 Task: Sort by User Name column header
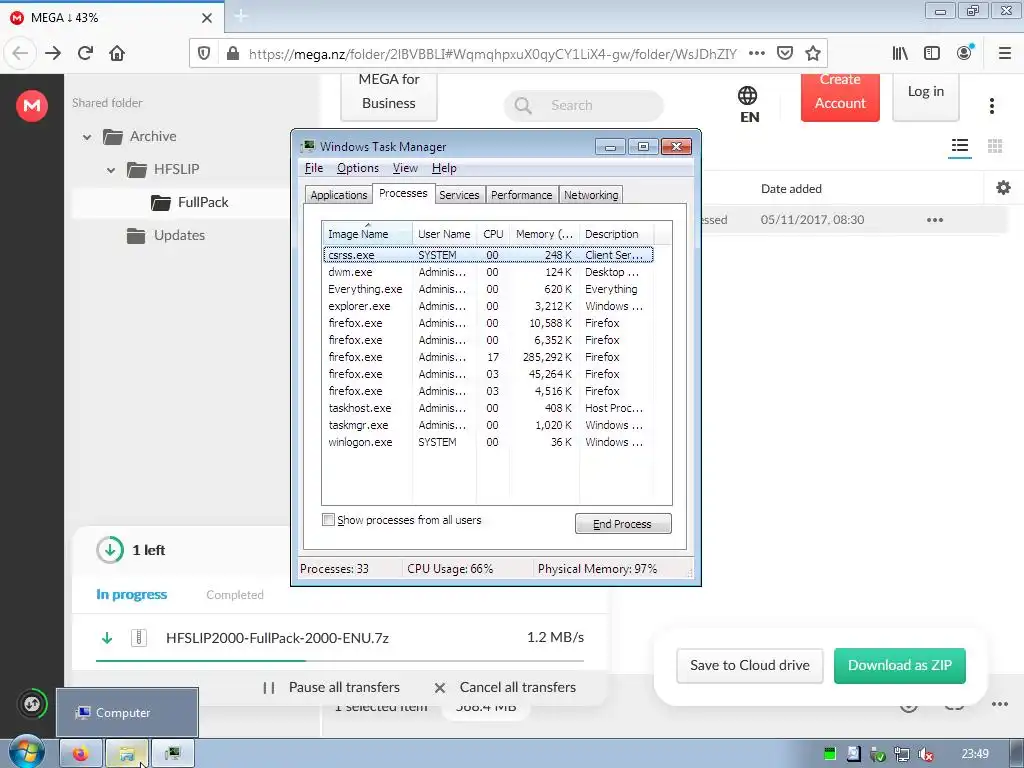[x=444, y=233]
